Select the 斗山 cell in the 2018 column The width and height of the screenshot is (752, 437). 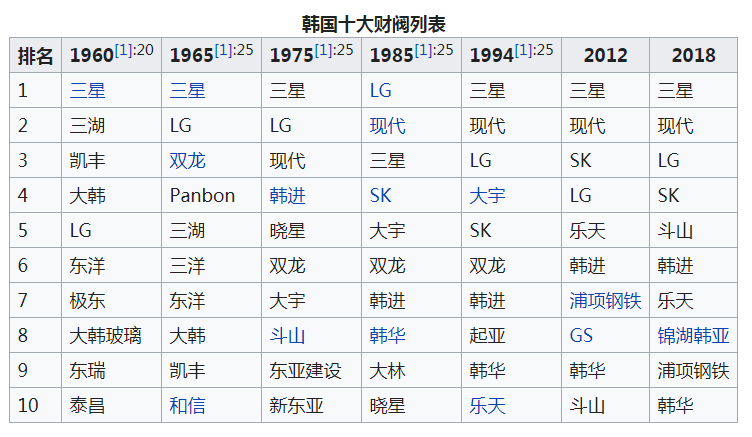click(x=693, y=231)
